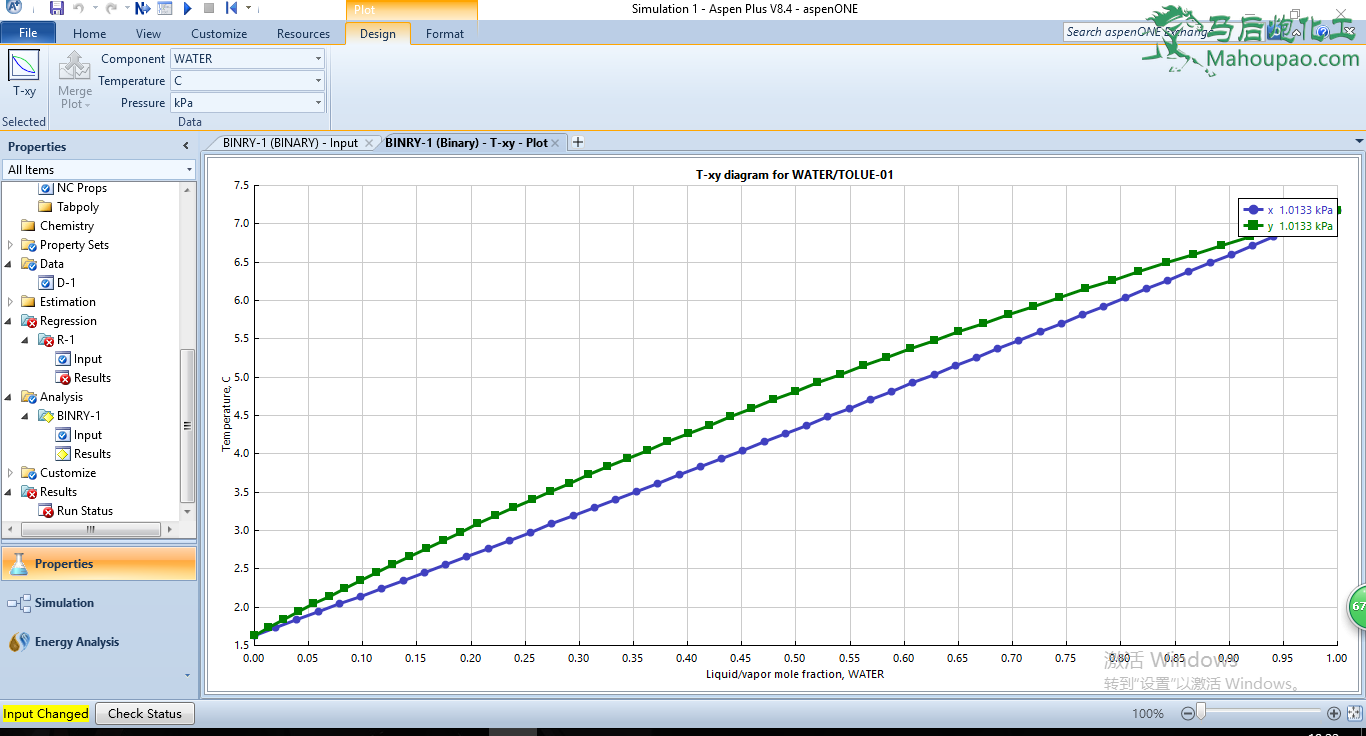
Task: Select Run Status tree item
Action: click(76, 511)
